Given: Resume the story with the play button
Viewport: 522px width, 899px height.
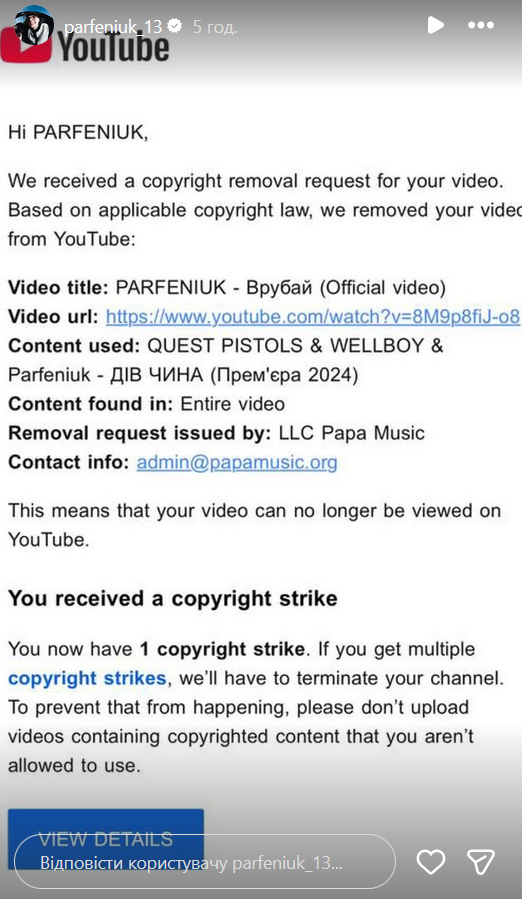Looking at the screenshot, I should (435, 25).
